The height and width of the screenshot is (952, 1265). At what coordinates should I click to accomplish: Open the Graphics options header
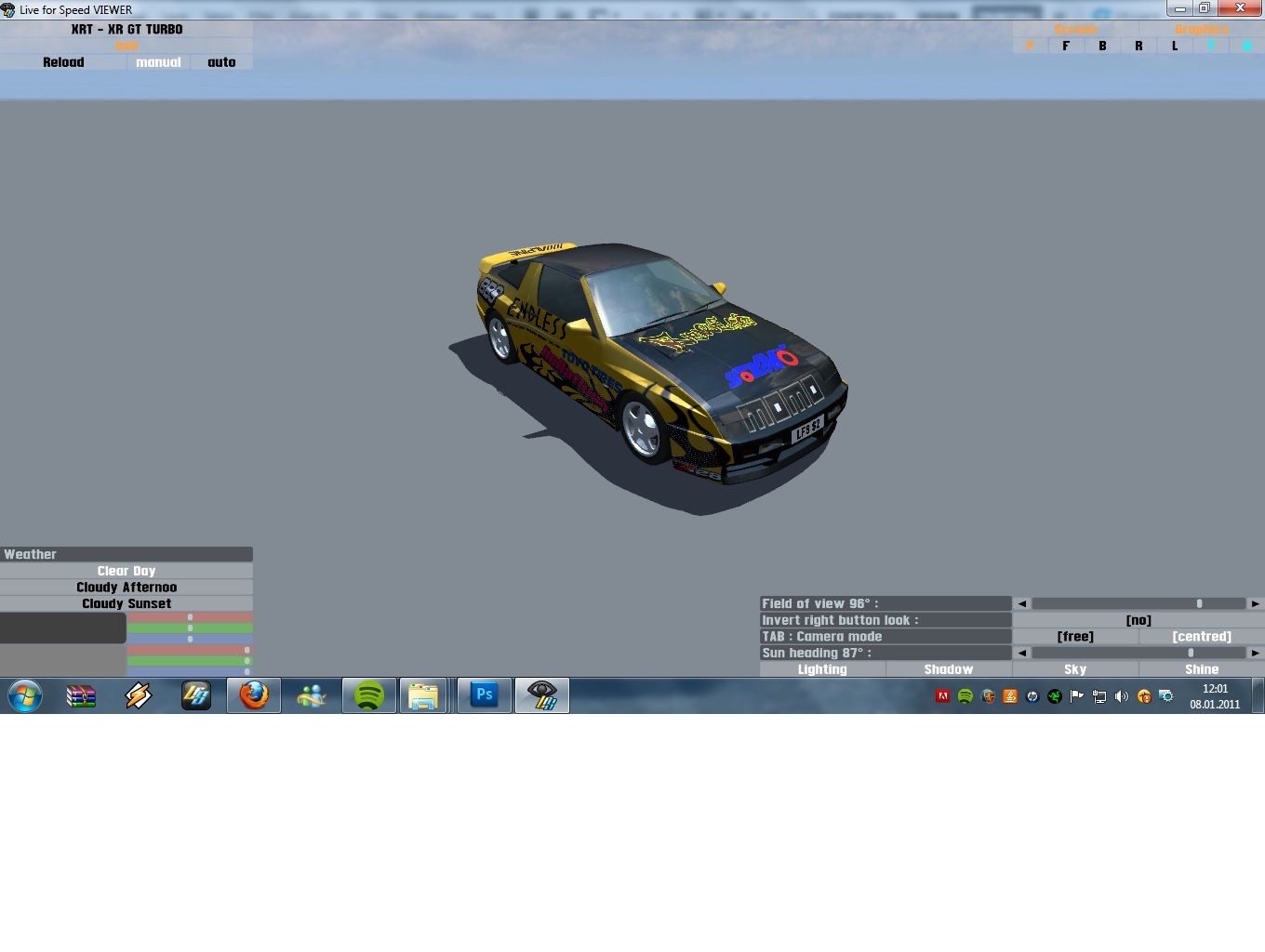pos(1202,30)
